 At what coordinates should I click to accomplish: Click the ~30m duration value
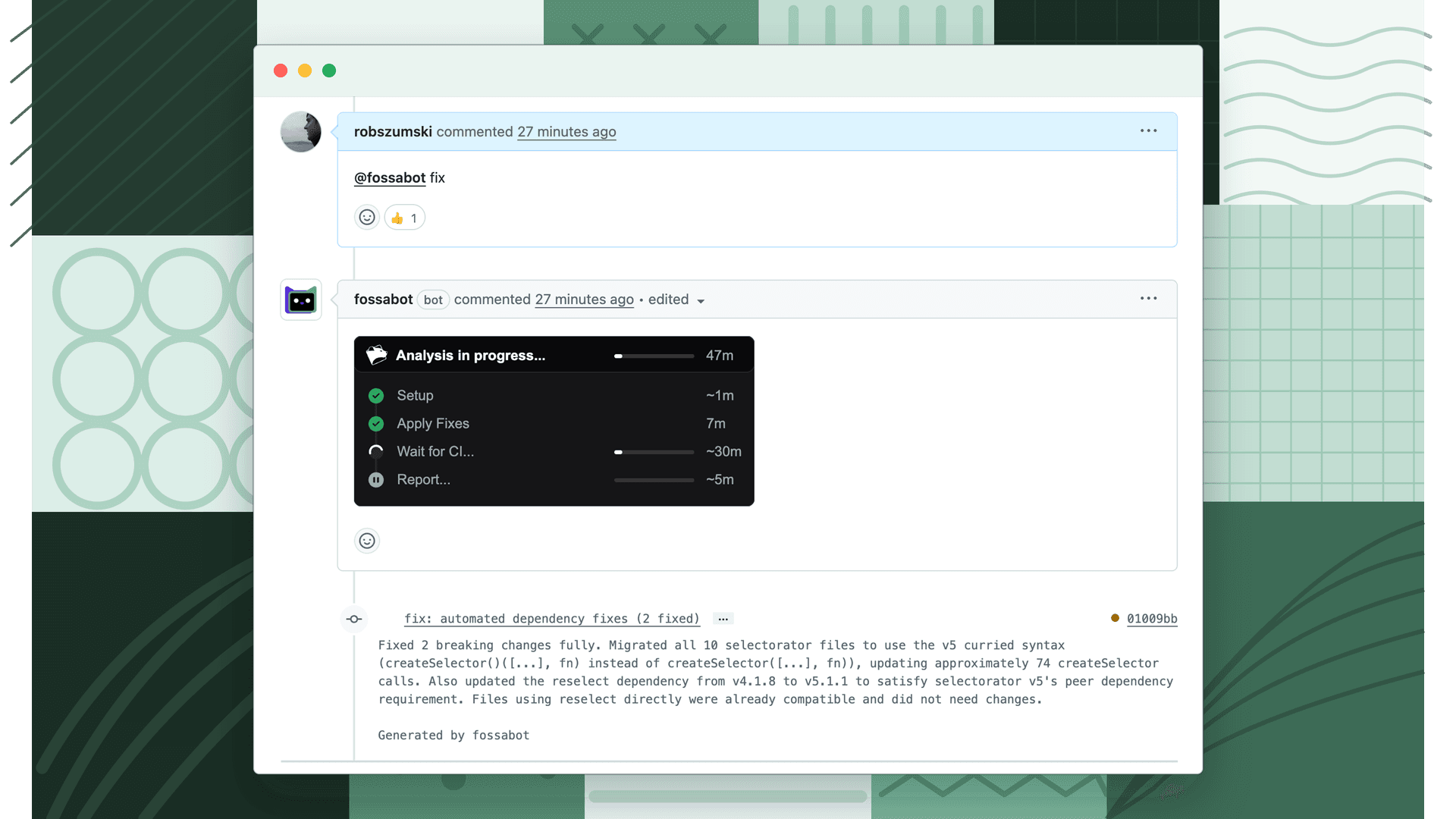(x=723, y=452)
